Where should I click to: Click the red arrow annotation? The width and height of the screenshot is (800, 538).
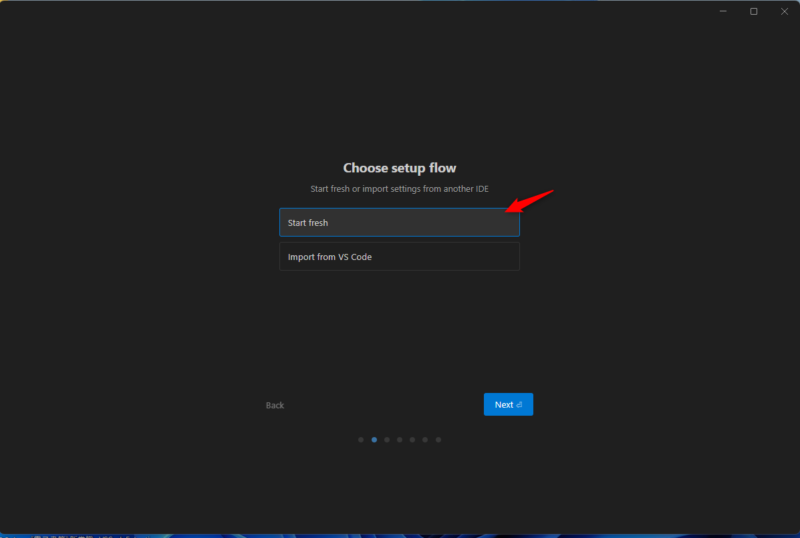pyautogui.click(x=530, y=200)
